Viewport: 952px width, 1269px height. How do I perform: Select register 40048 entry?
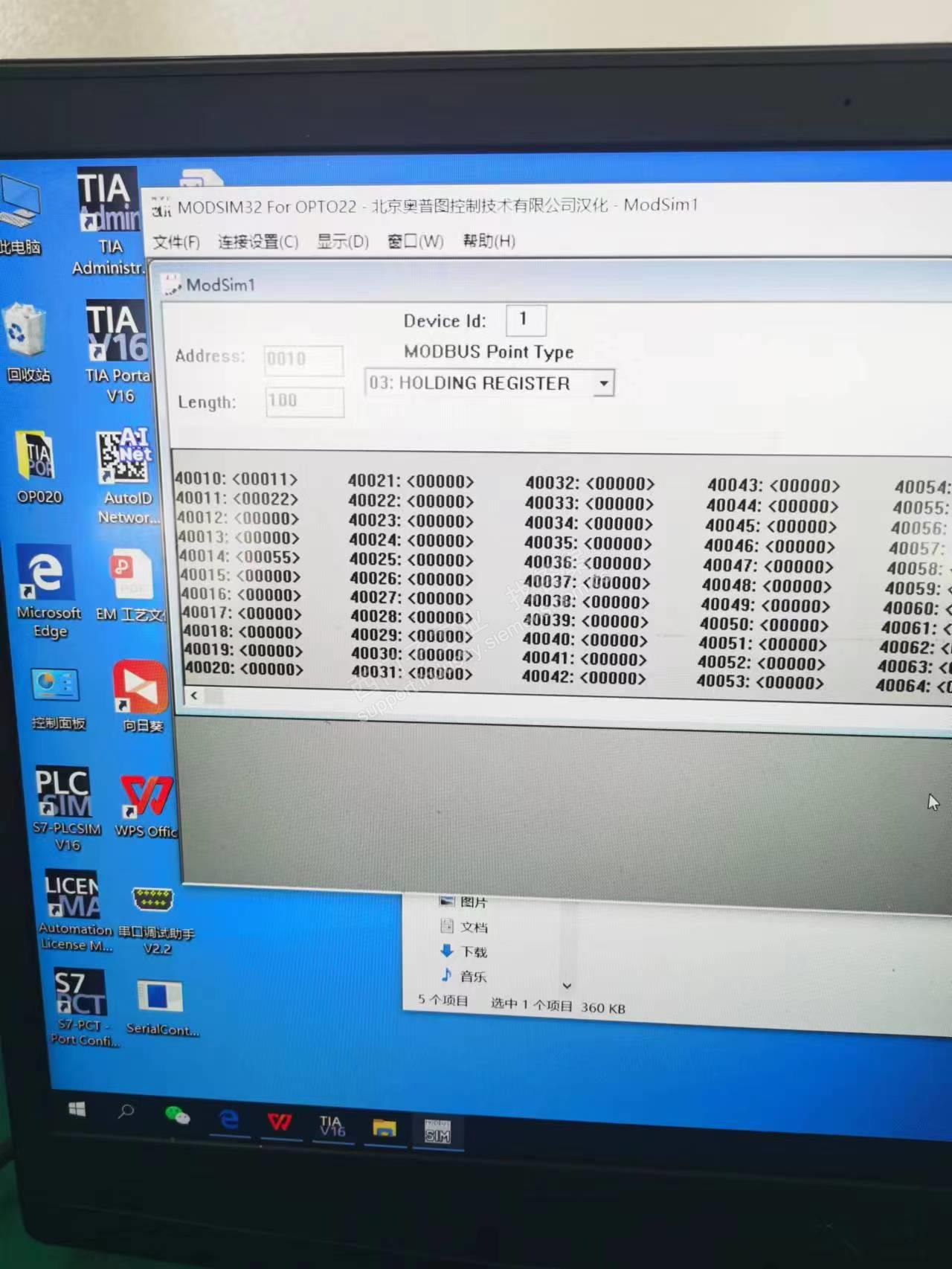coord(767,585)
